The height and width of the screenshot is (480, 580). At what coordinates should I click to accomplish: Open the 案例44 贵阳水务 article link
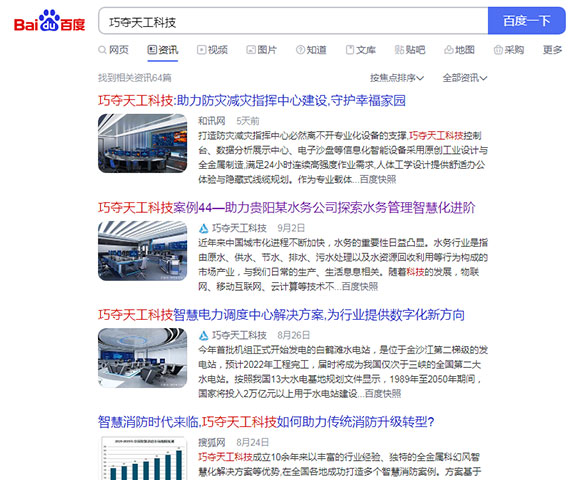coord(287,208)
